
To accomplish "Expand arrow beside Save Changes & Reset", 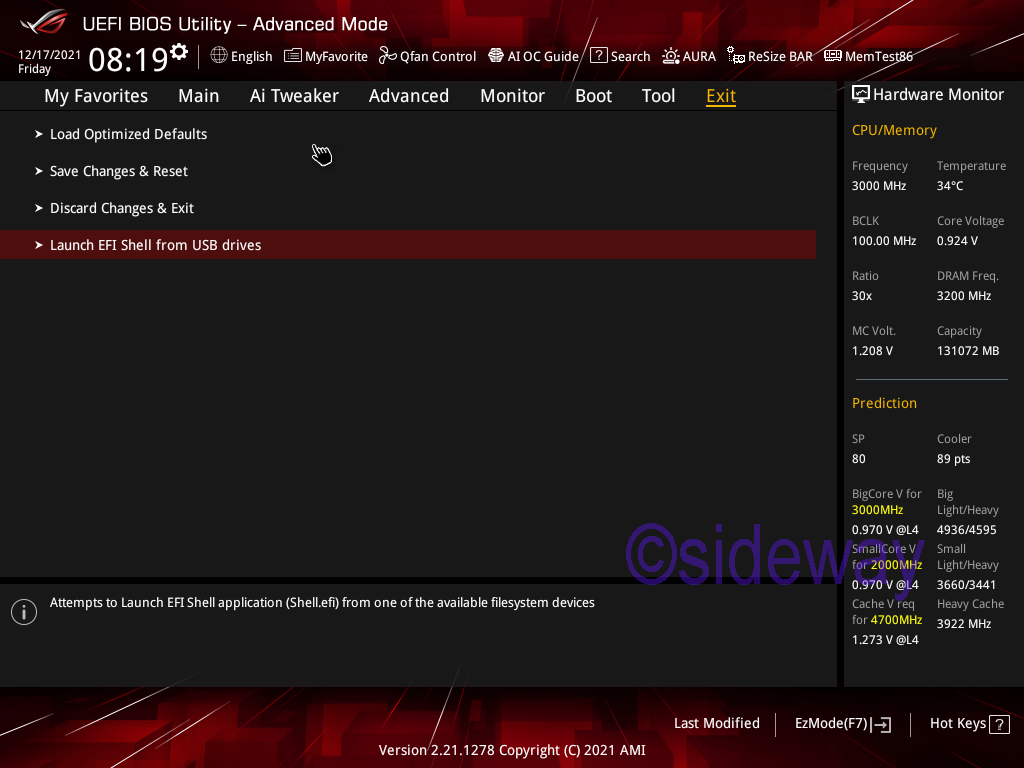I will 39,171.
